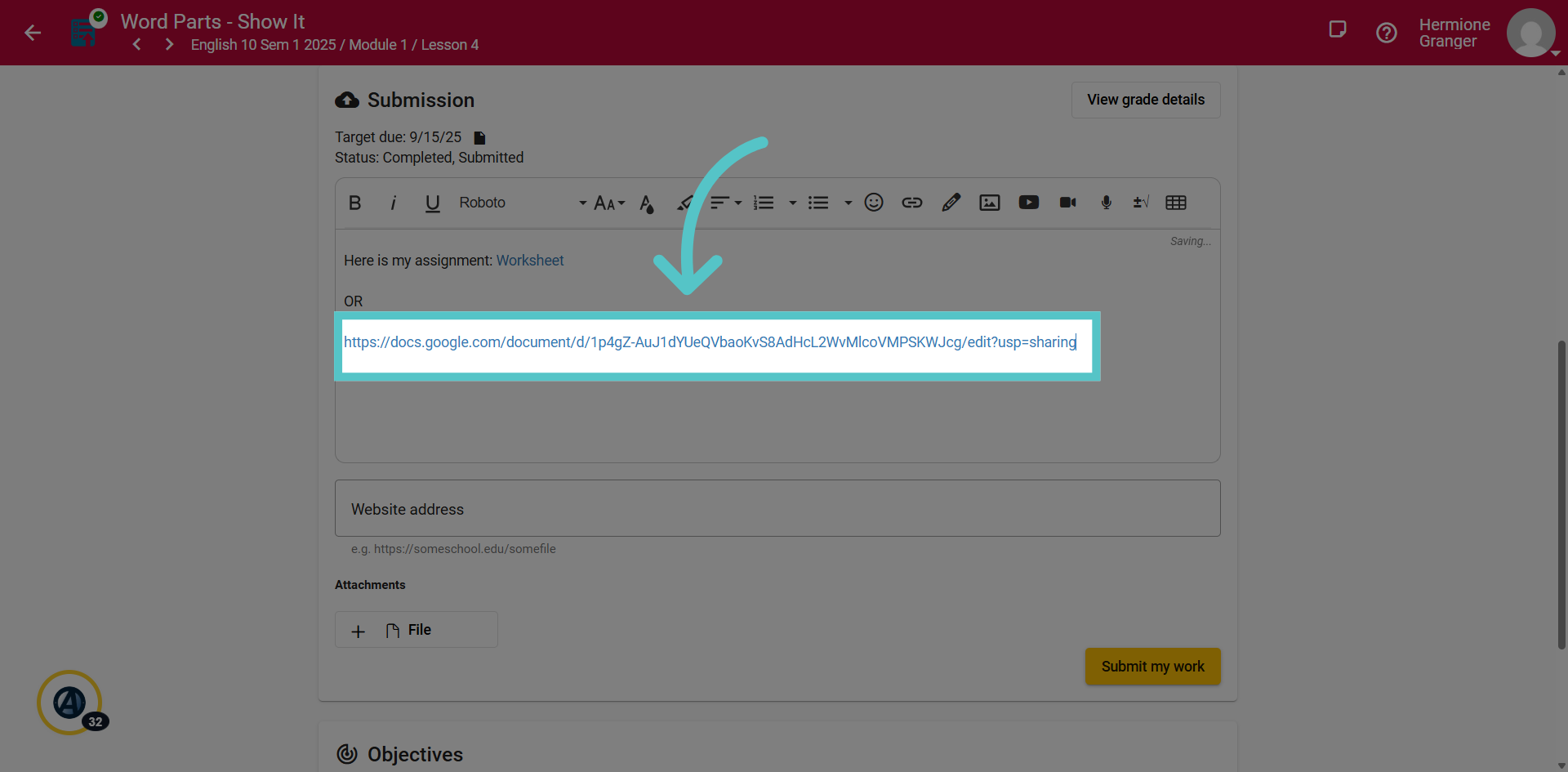Image resolution: width=1568 pixels, height=772 pixels.
Task: Open the highlight color tool
Action: (684, 203)
